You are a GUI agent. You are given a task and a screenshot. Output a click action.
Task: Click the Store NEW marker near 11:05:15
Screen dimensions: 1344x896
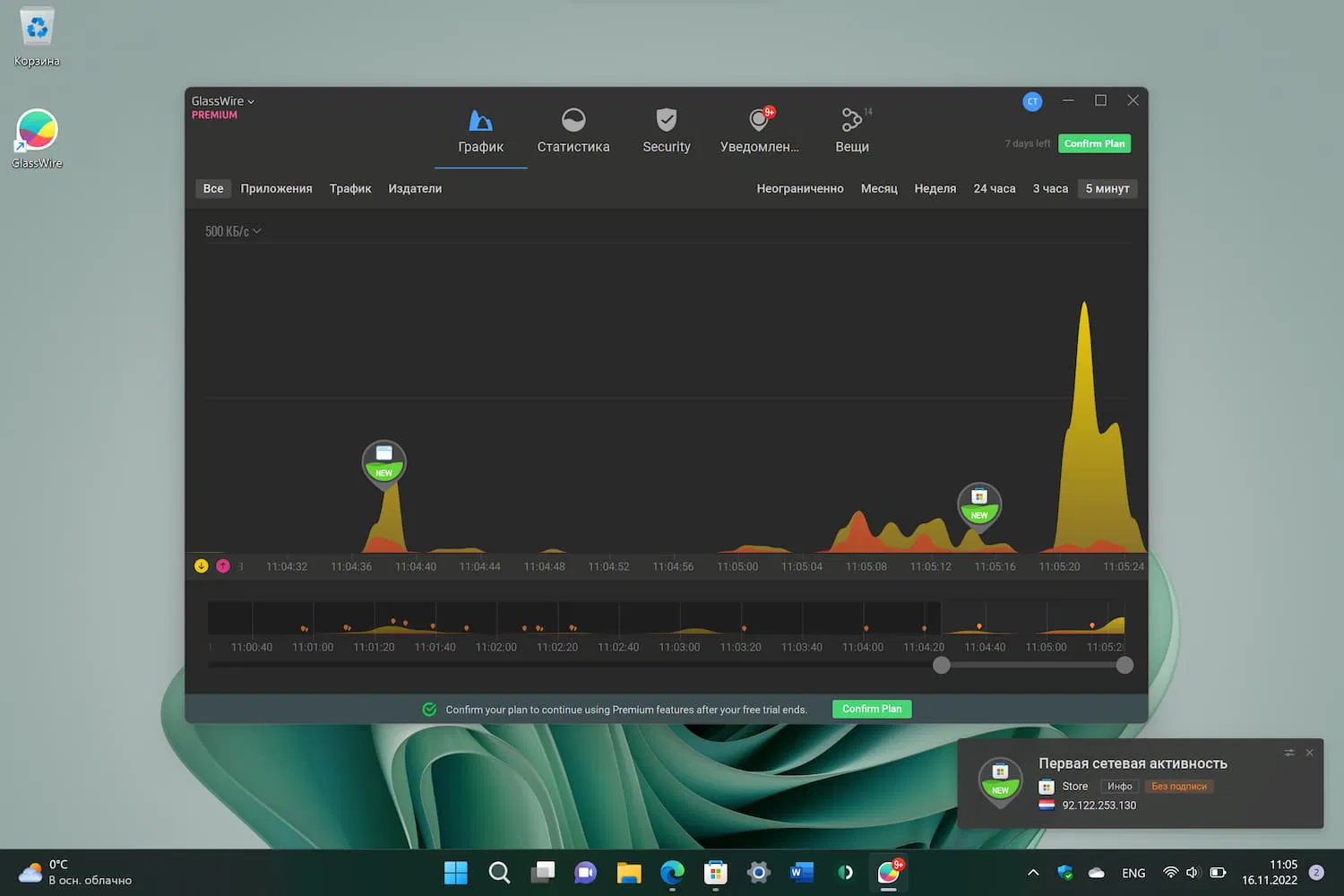[x=979, y=506]
